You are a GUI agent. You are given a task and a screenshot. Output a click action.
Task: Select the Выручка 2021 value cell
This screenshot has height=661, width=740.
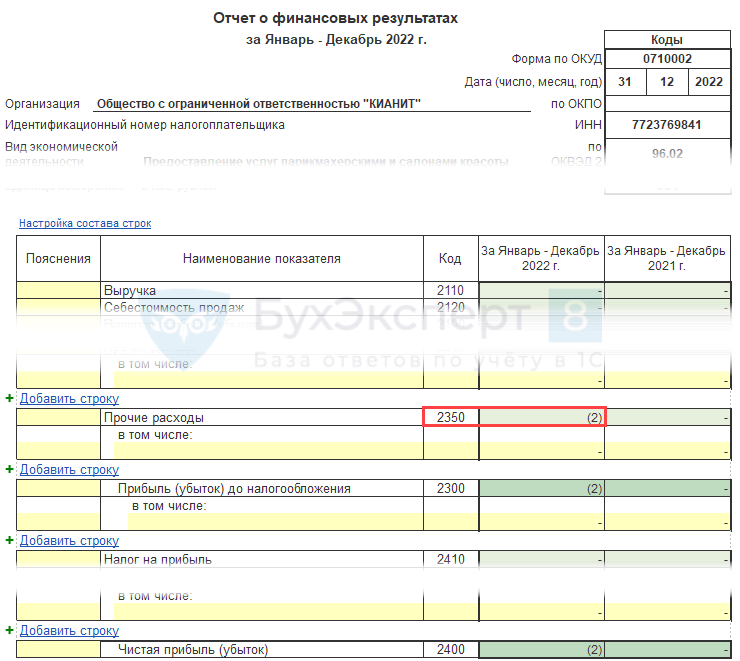click(668, 290)
